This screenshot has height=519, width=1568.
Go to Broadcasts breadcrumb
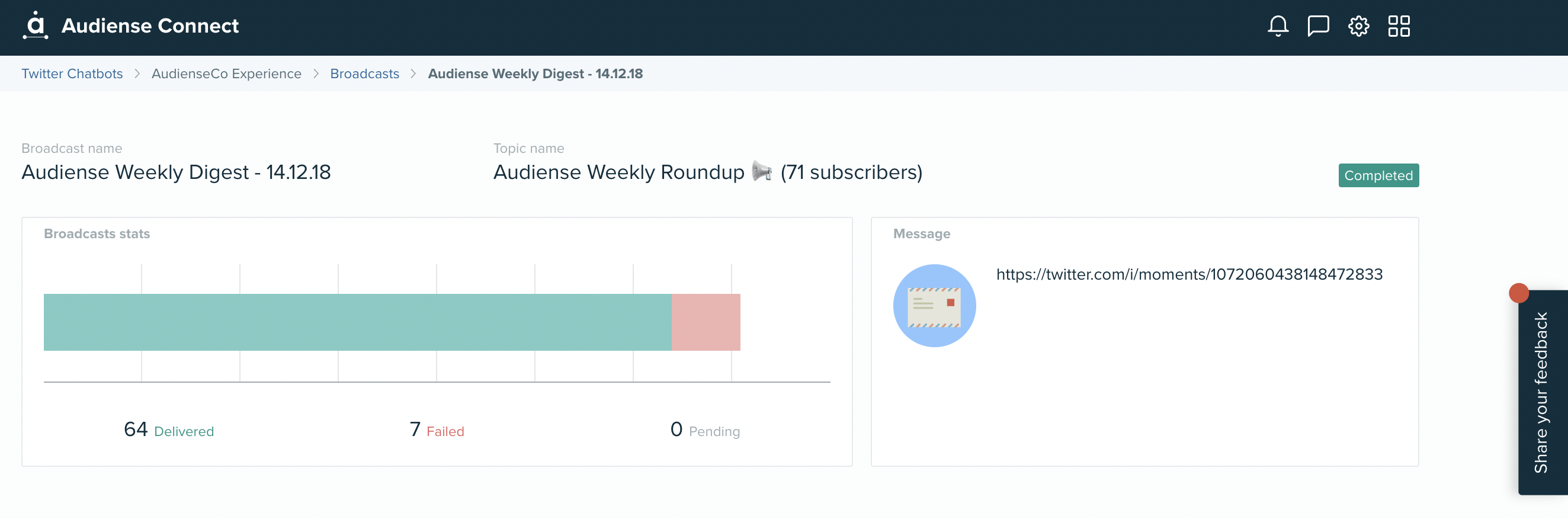pos(365,73)
